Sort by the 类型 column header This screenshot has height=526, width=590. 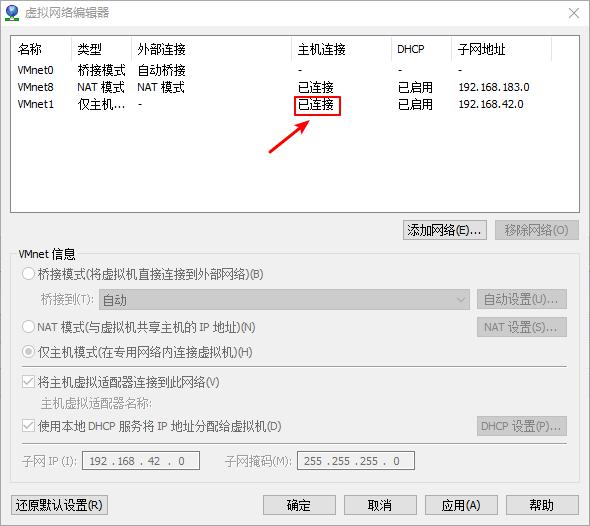click(x=101, y=49)
